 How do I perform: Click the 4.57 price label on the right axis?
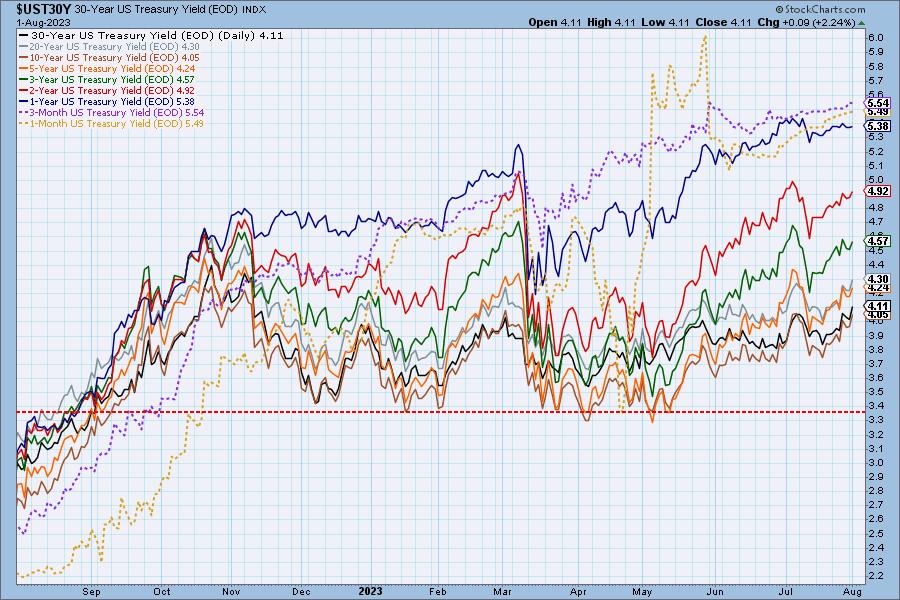878,241
